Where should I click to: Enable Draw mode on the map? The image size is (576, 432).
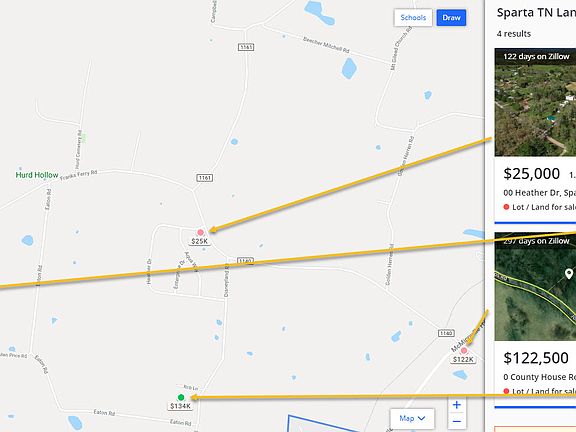pos(451,18)
